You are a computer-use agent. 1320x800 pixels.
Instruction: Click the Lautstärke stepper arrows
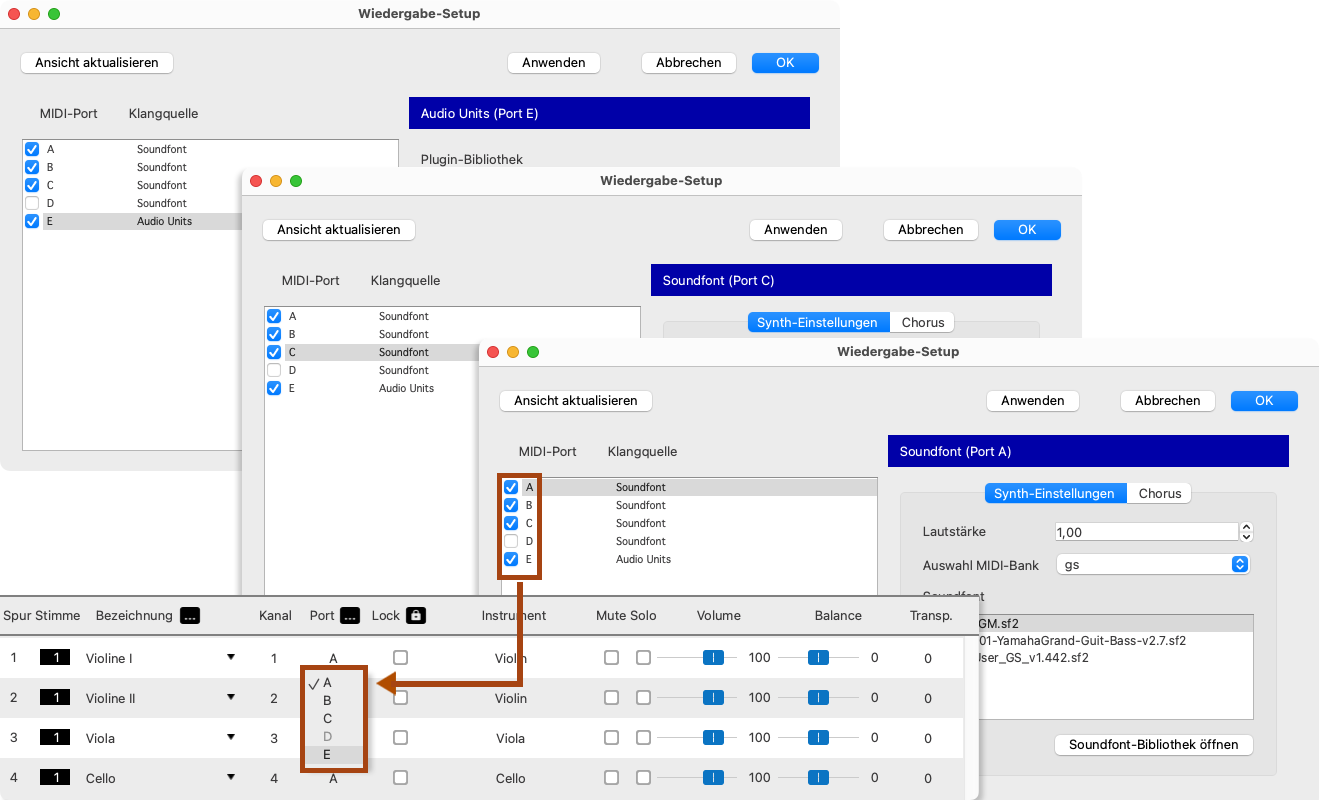(1246, 532)
